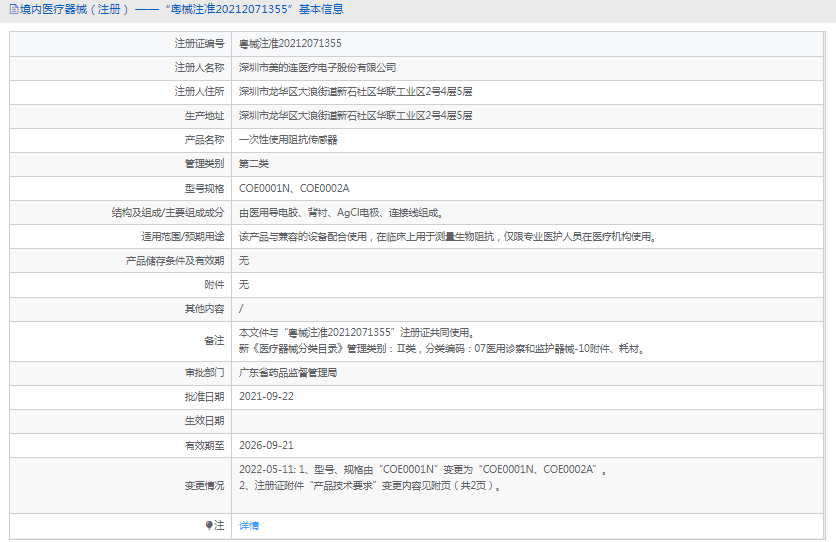This screenshot has width=836, height=542.
Task: Select product name 一次性使用阻抗传感器
Action: pyautogui.click(x=288, y=140)
